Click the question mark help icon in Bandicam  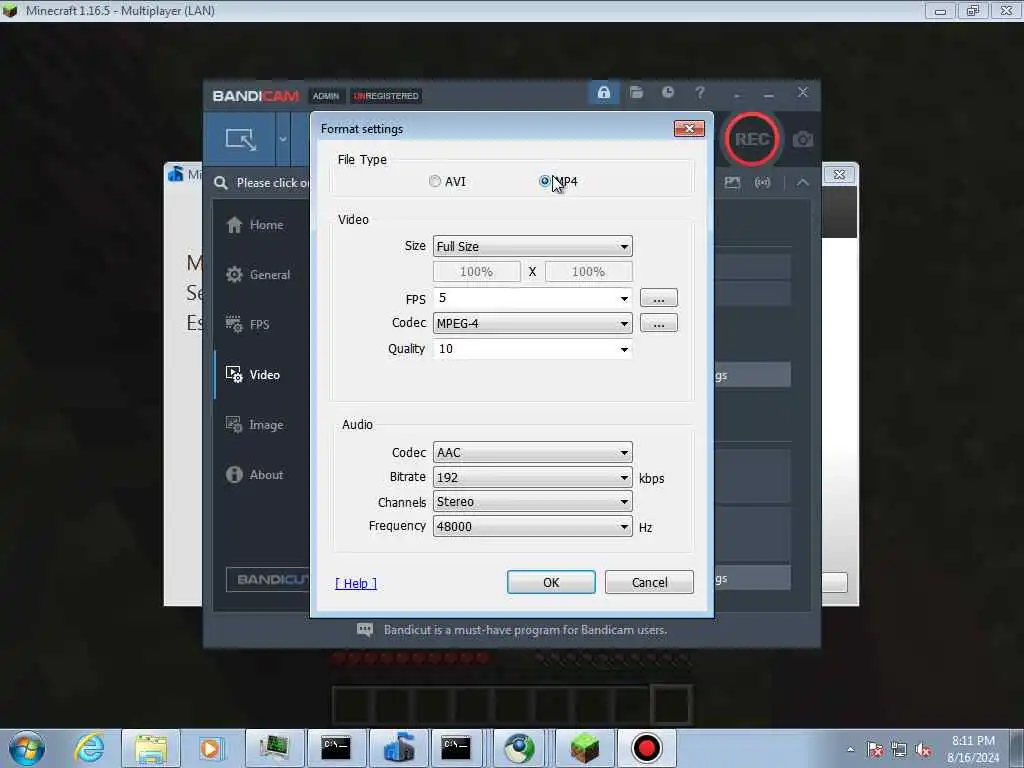[699, 93]
